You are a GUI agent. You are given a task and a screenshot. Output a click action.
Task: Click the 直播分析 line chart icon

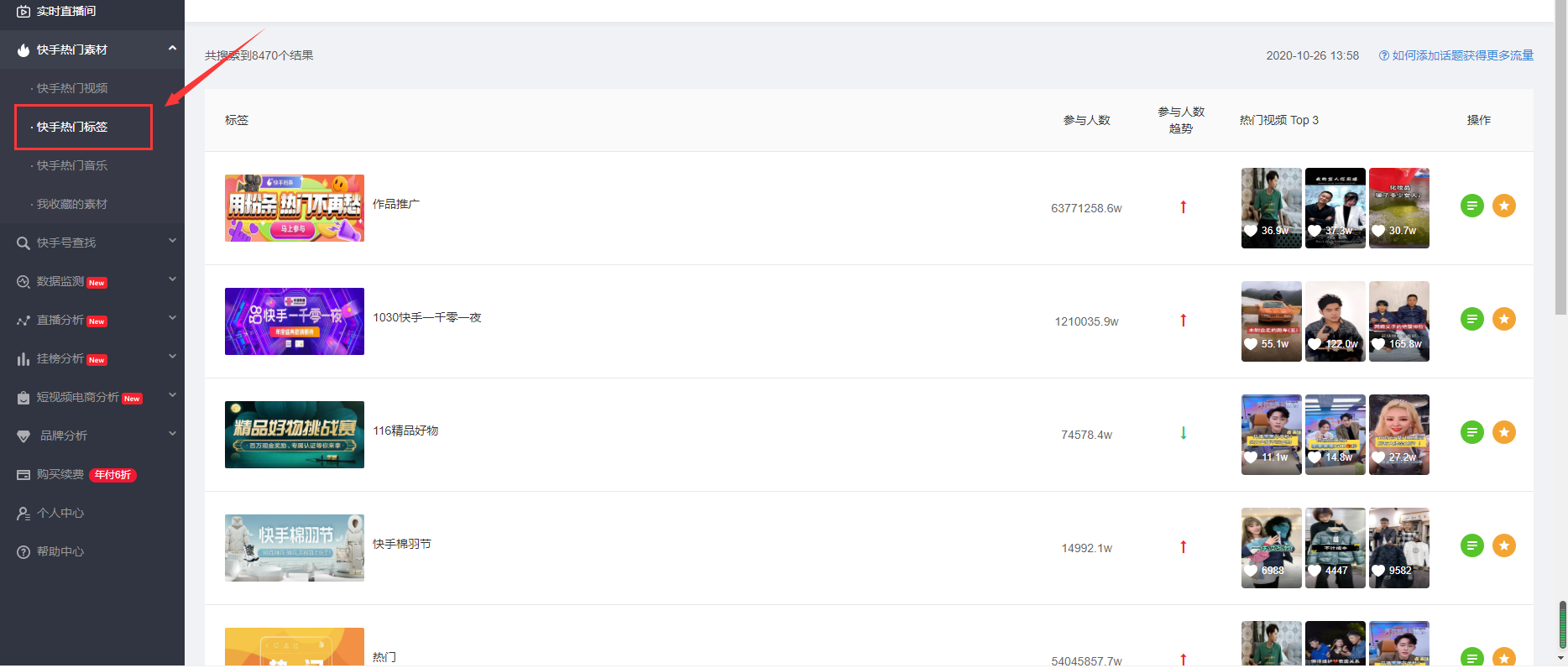pos(24,321)
